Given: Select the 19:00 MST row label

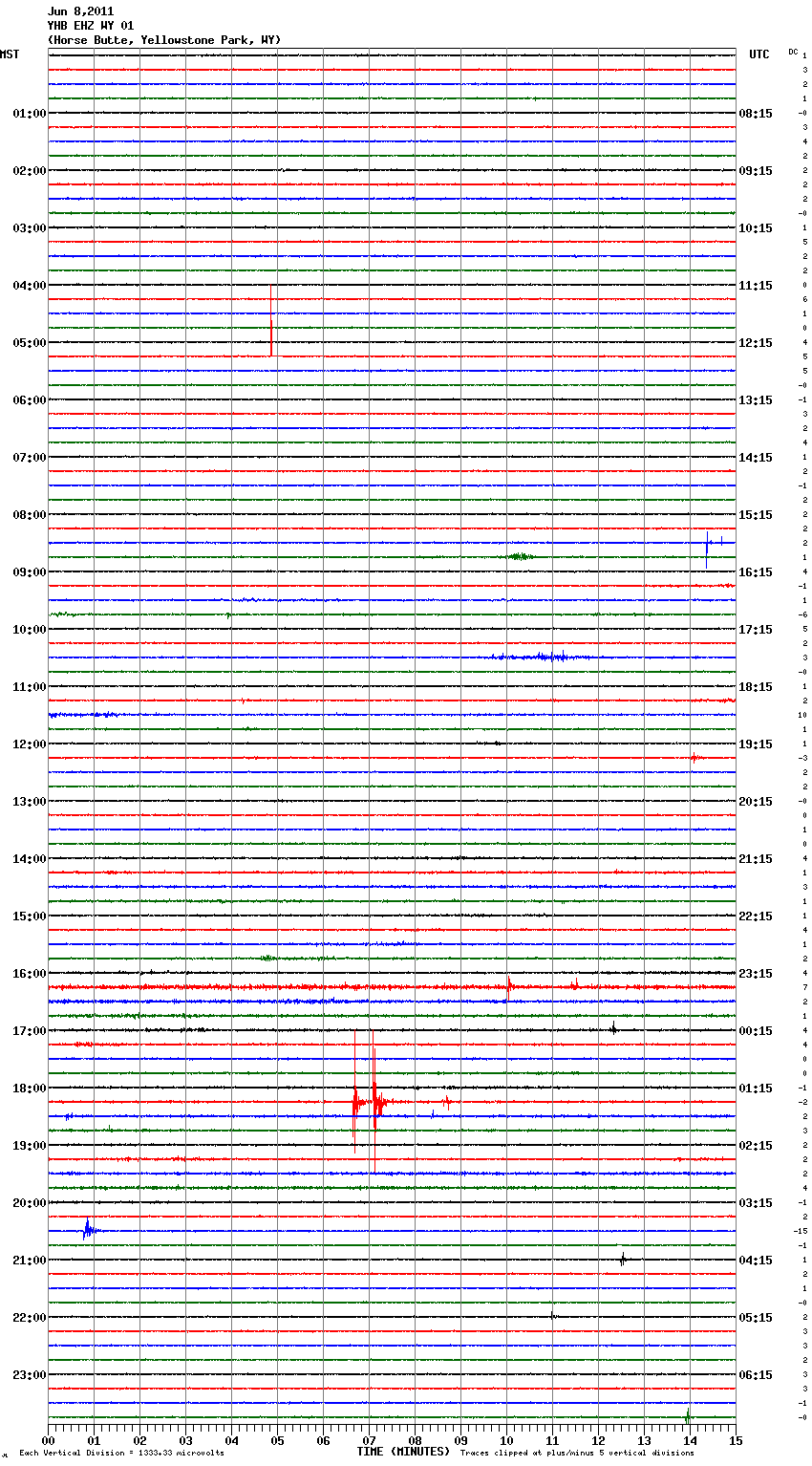Looking at the screenshot, I should point(30,1146).
